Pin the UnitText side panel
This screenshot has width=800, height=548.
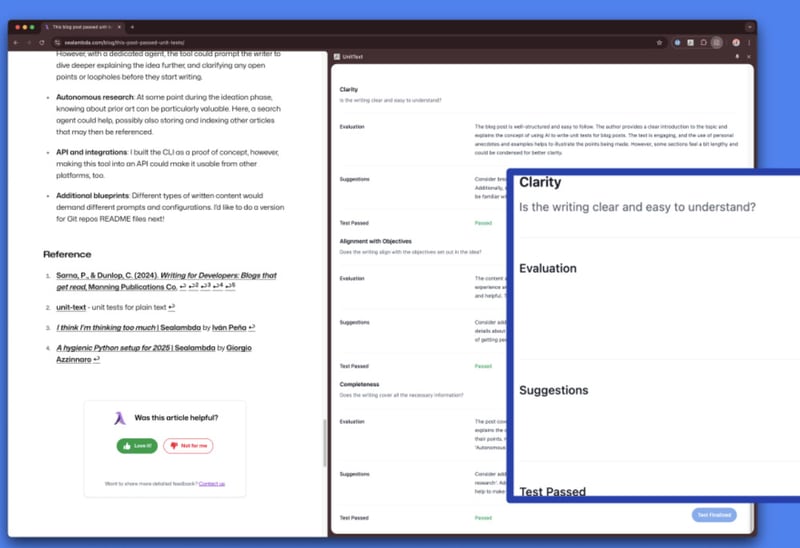coord(737,57)
